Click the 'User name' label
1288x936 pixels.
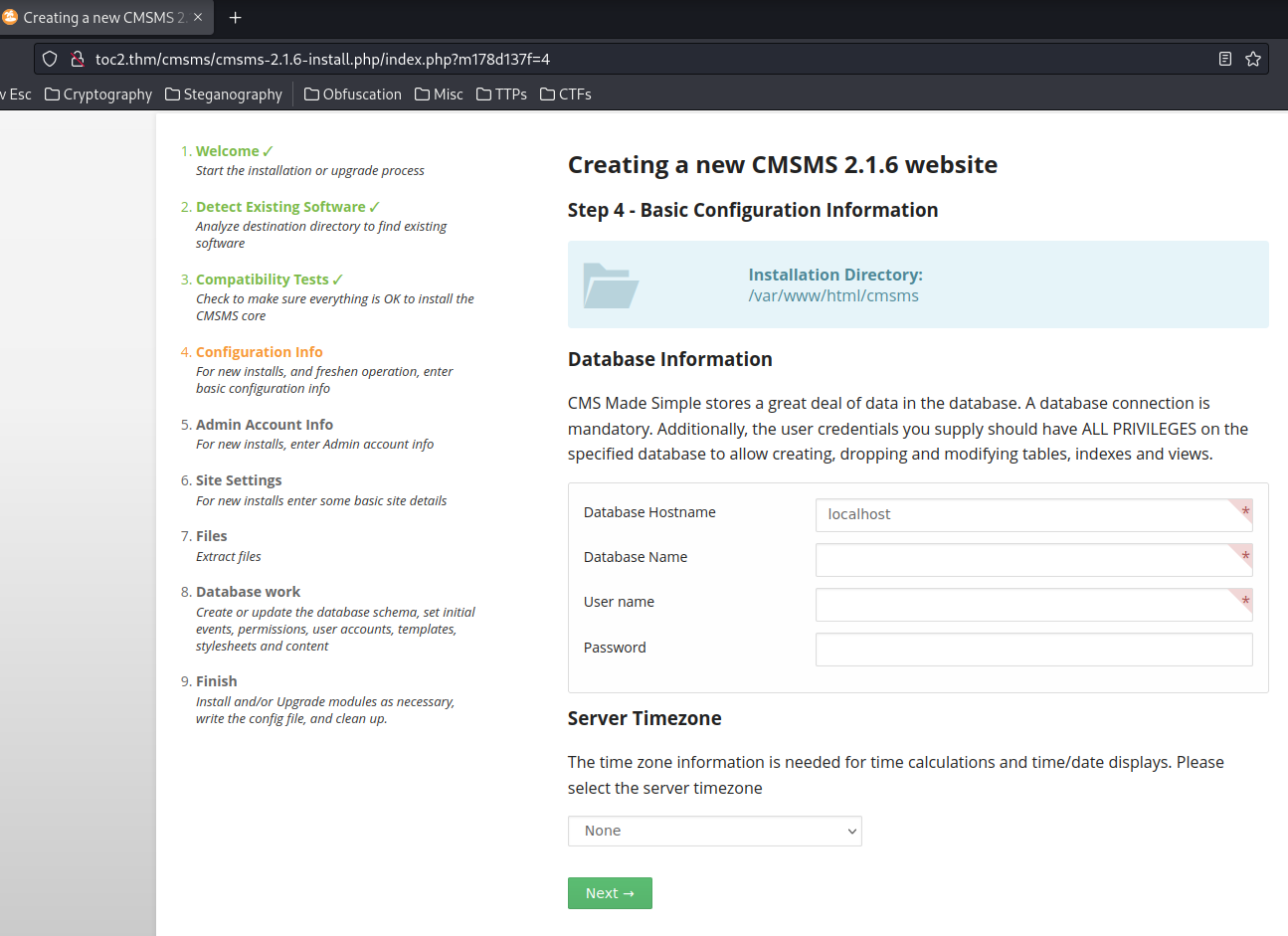[619, 602]
